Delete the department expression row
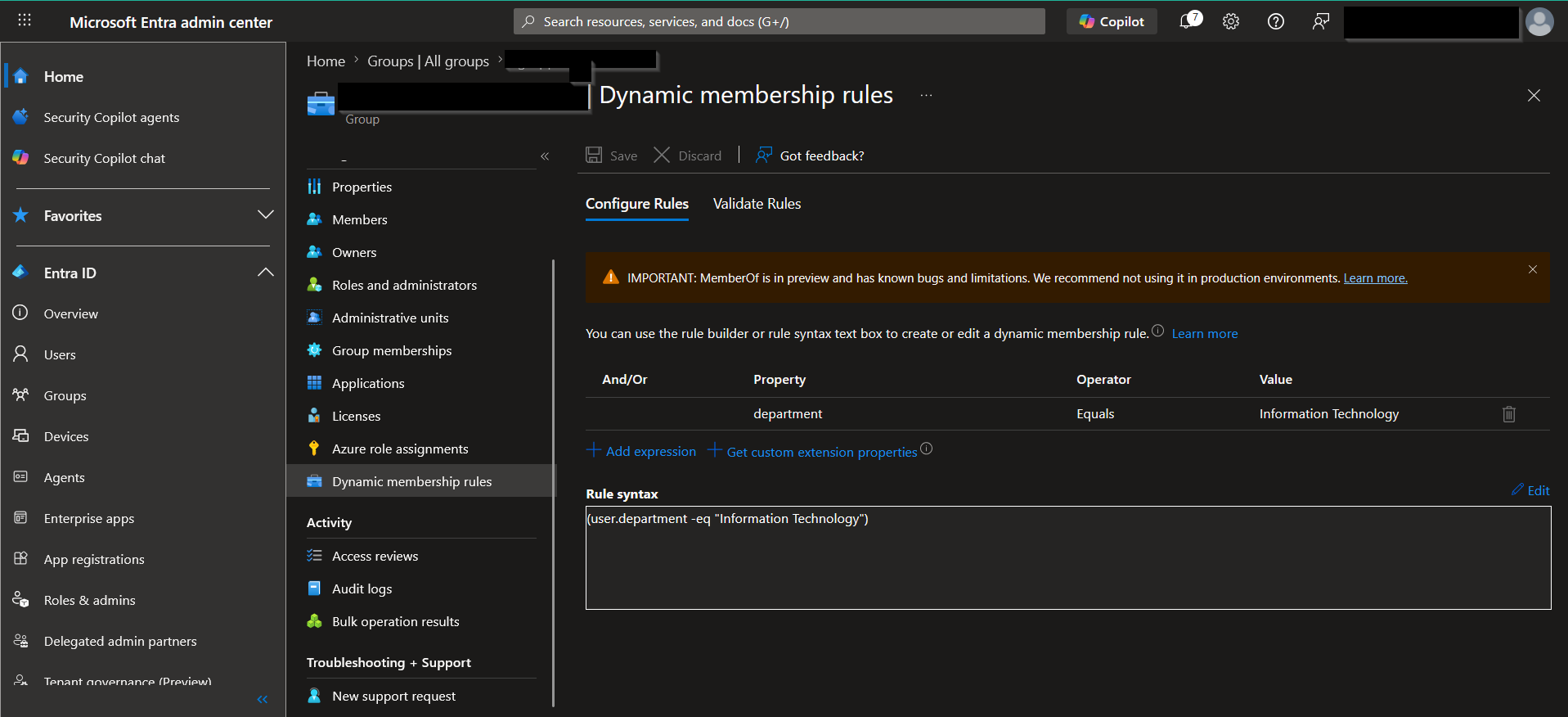Viewport: 1568px width, 717px height. [1509, 414]
